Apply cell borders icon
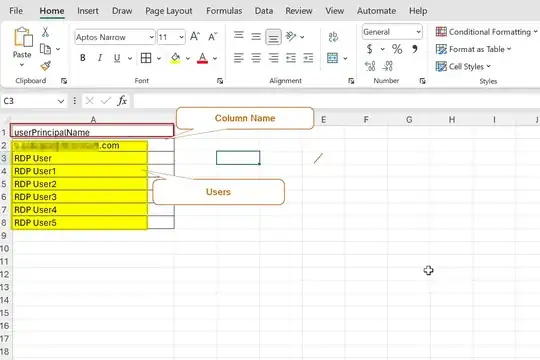 tap(146, 58)
